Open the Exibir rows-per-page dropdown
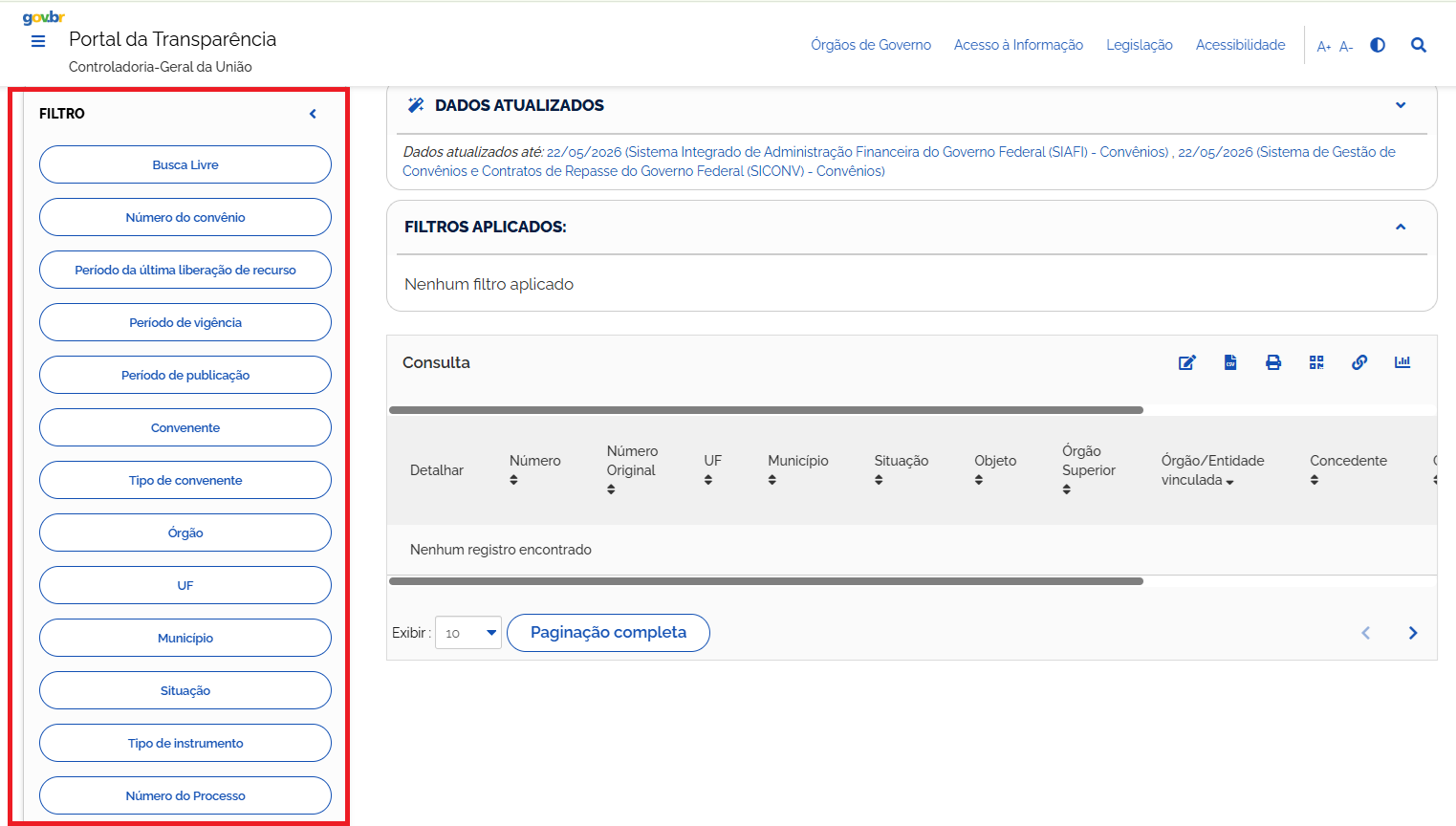 tap(468, 633)
